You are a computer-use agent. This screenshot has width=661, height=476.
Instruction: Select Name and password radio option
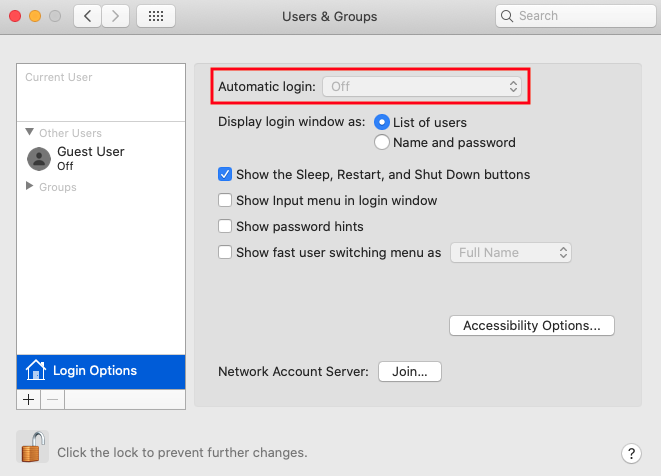tap(381, 142)
